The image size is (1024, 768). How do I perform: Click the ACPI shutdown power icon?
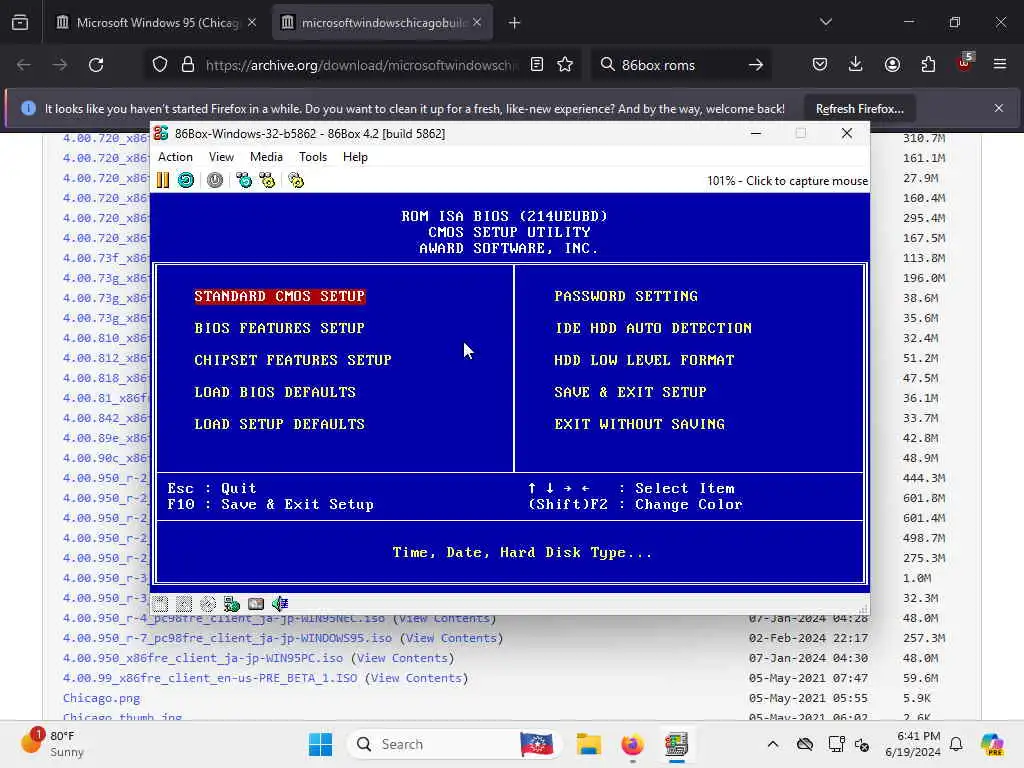point(215,180)
